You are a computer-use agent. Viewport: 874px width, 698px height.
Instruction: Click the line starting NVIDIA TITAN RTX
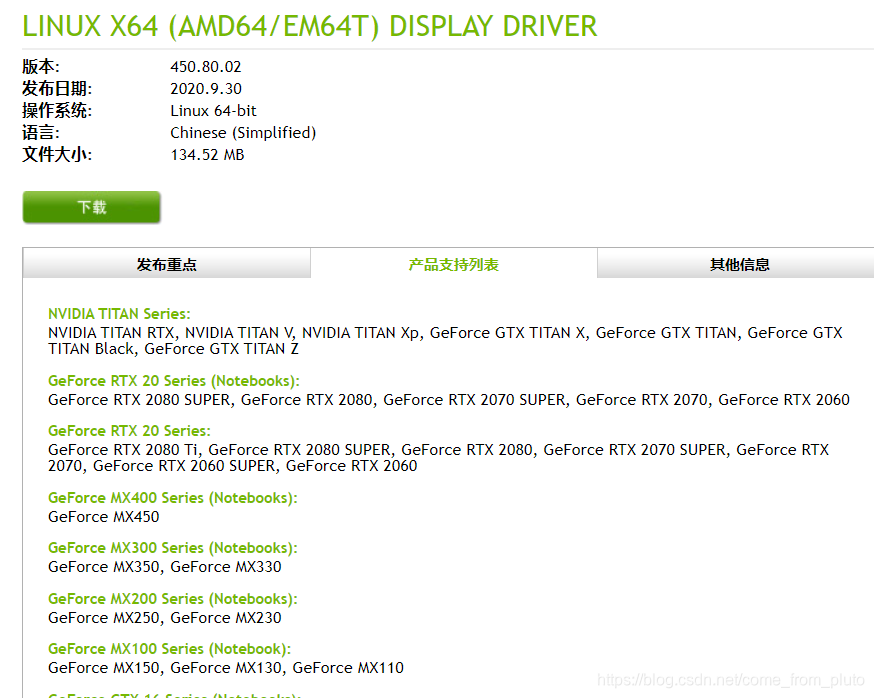pyautogui.click(x=445, y=333)
